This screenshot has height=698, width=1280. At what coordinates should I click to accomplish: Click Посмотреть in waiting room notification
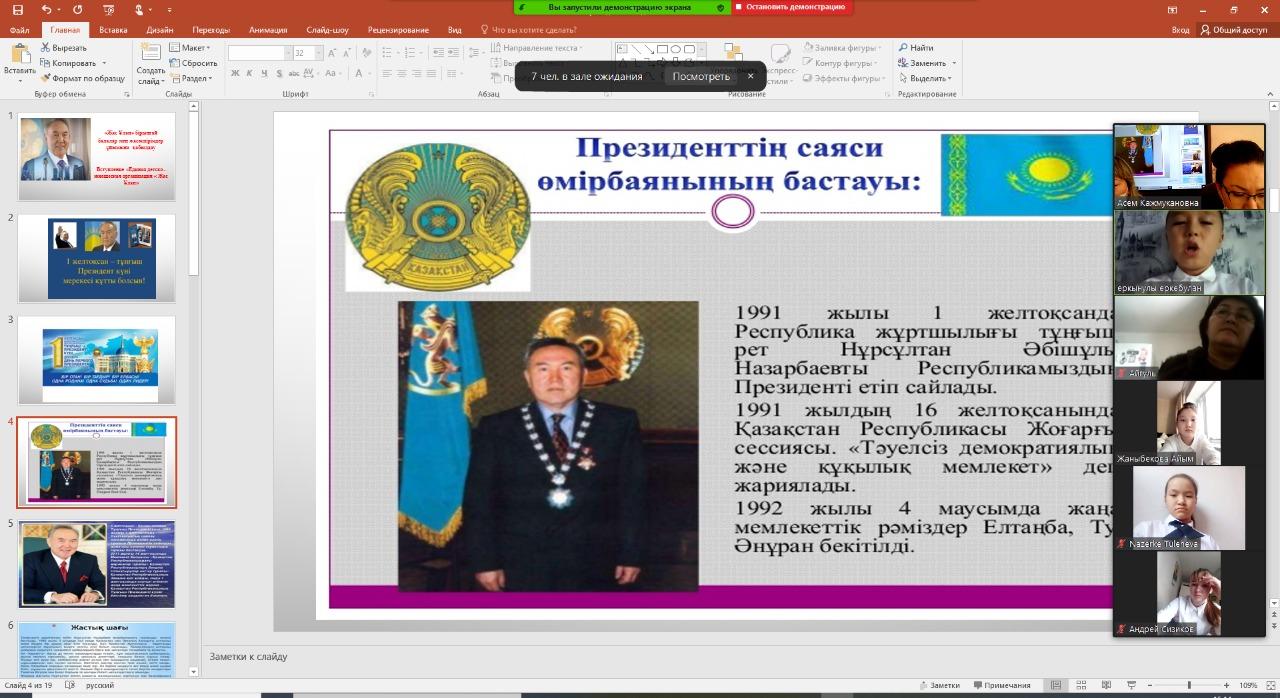701,76
